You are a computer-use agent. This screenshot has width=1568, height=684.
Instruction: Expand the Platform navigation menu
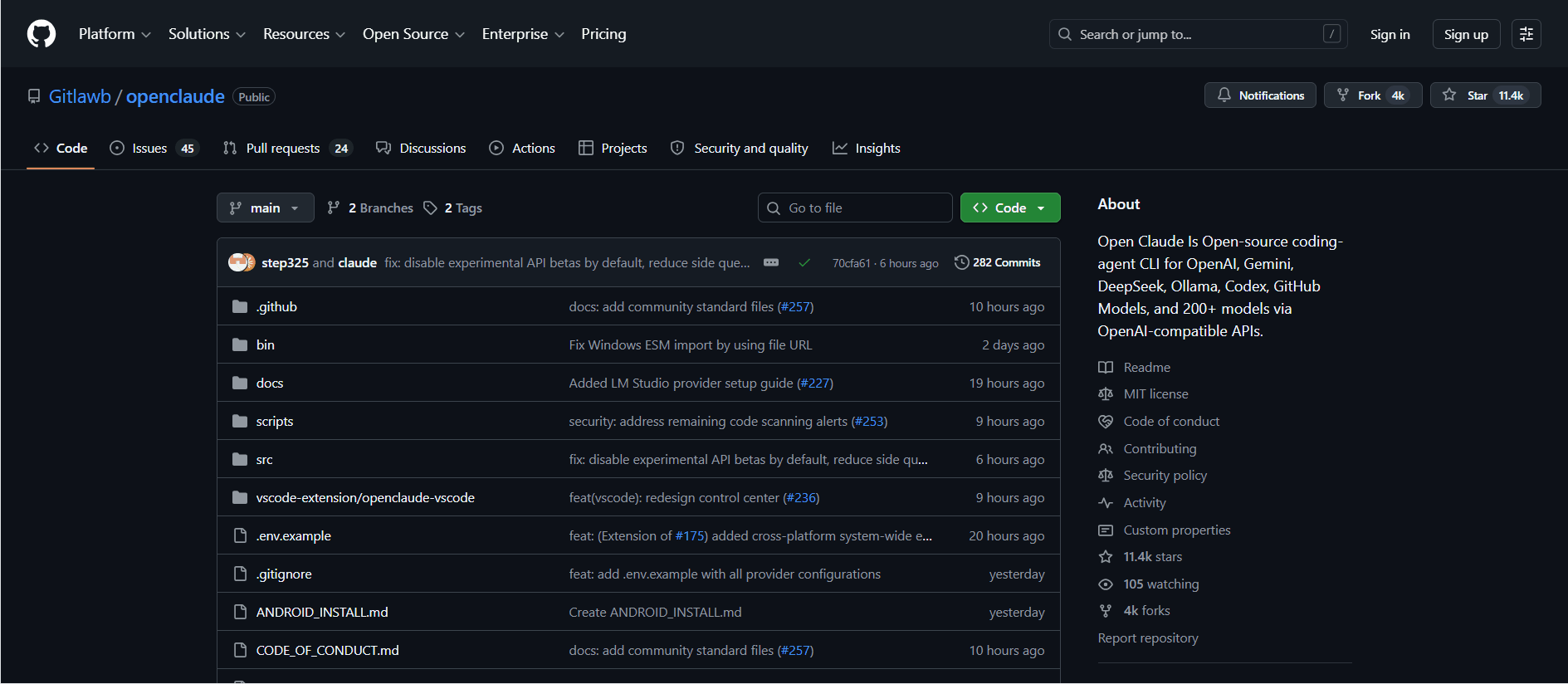pyautogui.click(x=115, y=34)
